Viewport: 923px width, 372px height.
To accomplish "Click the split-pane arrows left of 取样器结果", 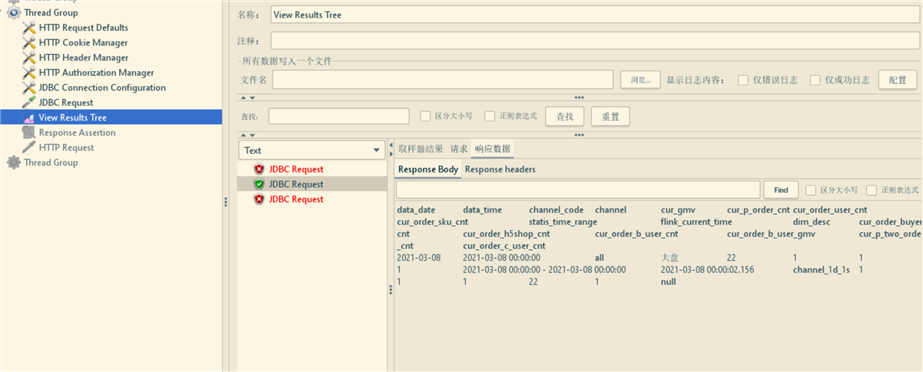I will coord(391,149).
